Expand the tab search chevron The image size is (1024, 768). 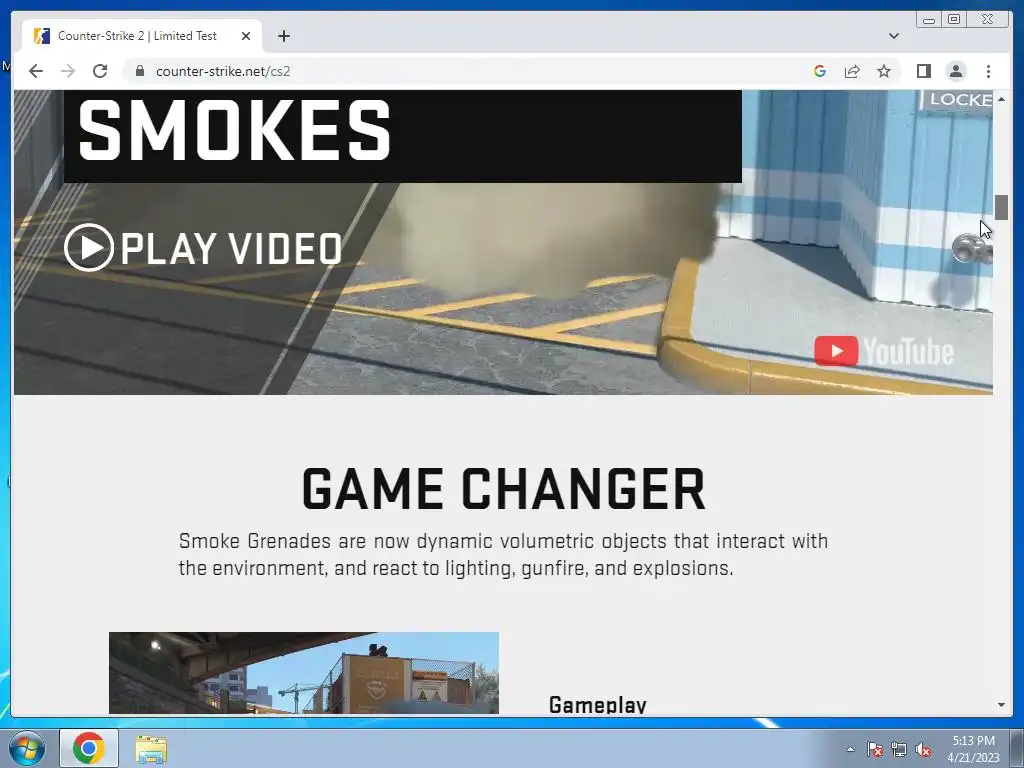[x=894, y=36]
